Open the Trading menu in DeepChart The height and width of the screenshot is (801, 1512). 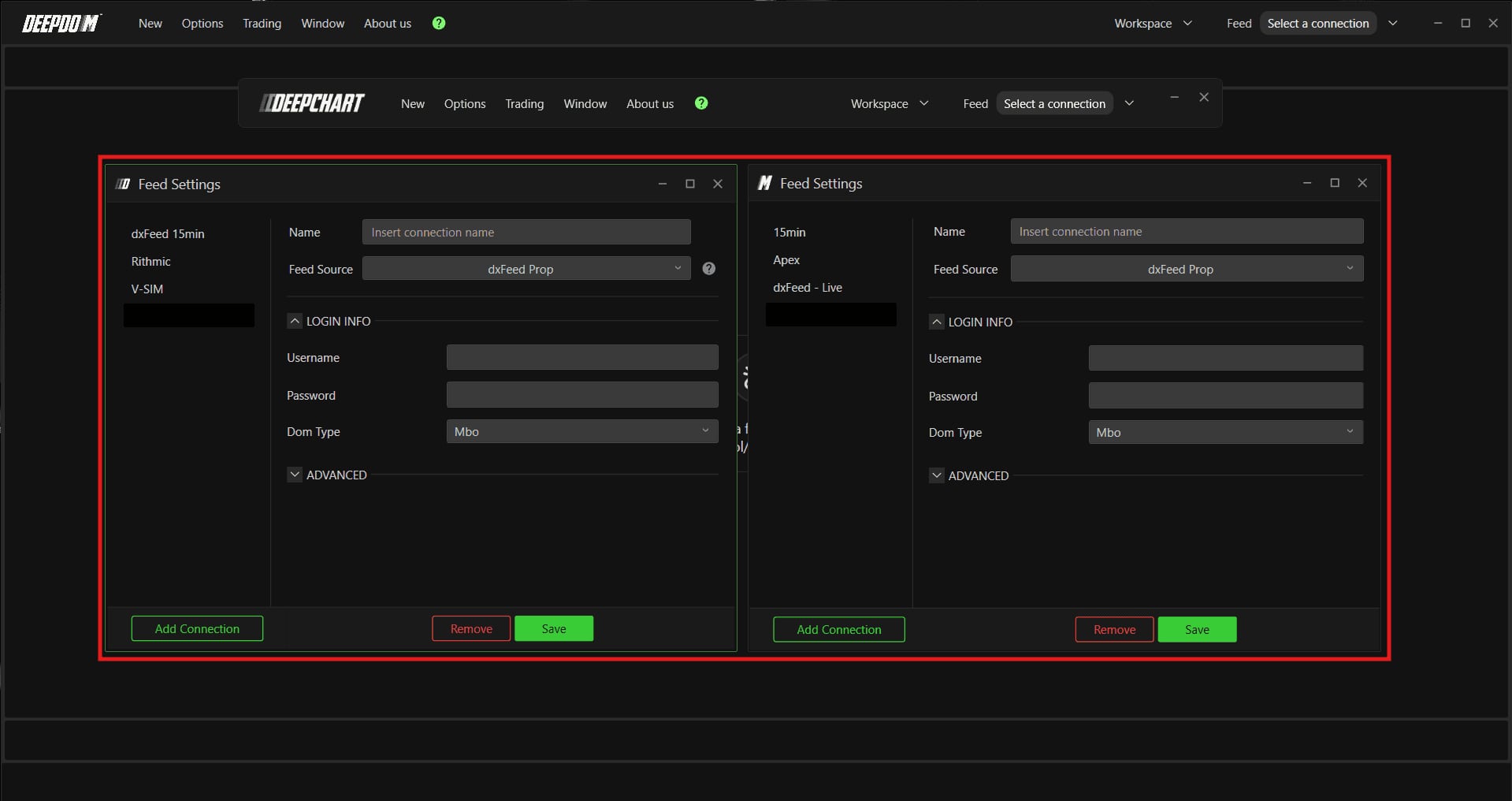tap(525, 104)
